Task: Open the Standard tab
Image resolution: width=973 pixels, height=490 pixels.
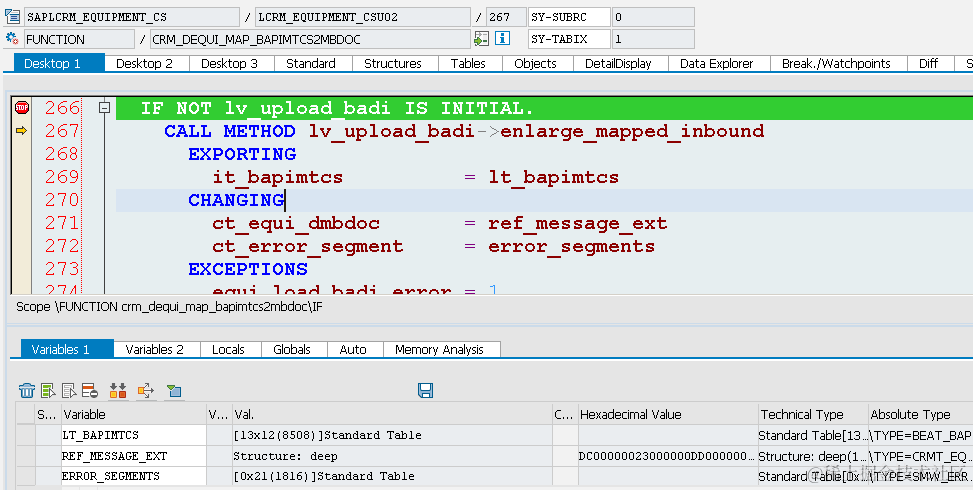Action: [x=311, y=63]
